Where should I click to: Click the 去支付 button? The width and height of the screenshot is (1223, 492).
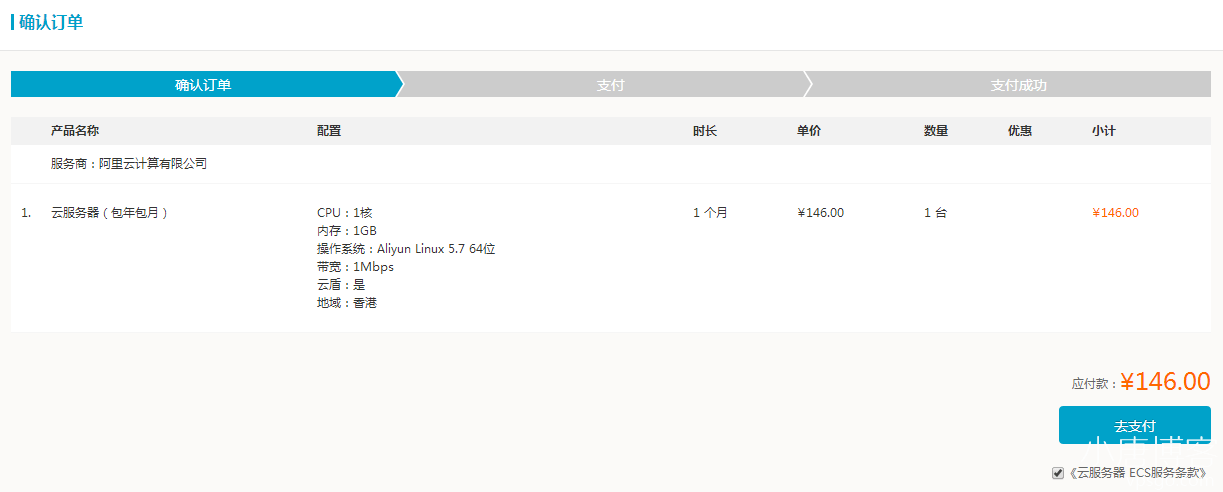(x=1134, y=425)
